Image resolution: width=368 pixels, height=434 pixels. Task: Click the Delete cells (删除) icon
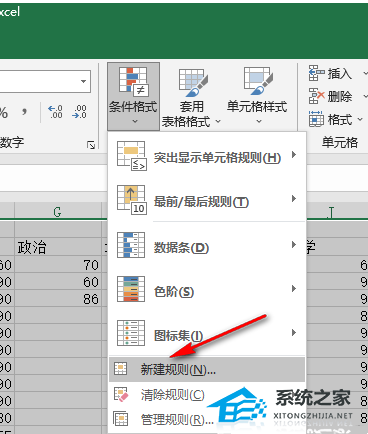316,96
